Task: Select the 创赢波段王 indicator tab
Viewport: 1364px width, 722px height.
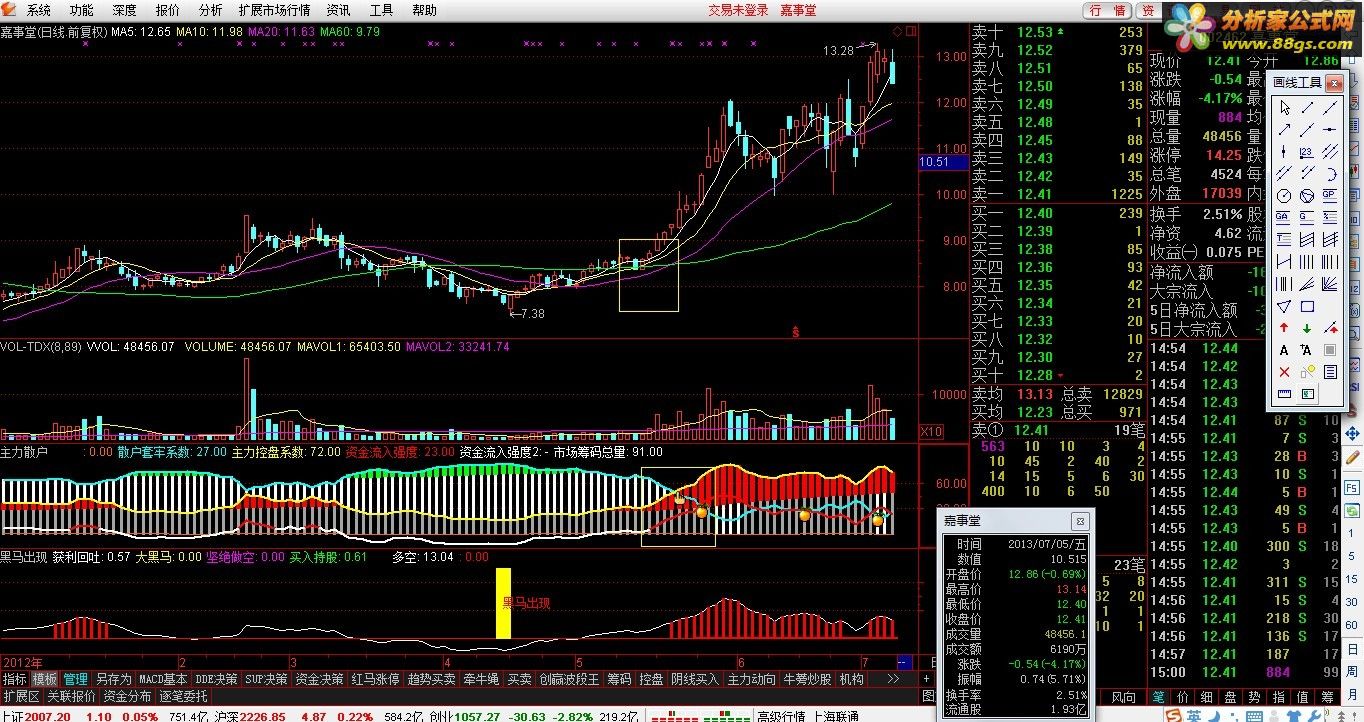Action: click(x=570, y=679)
